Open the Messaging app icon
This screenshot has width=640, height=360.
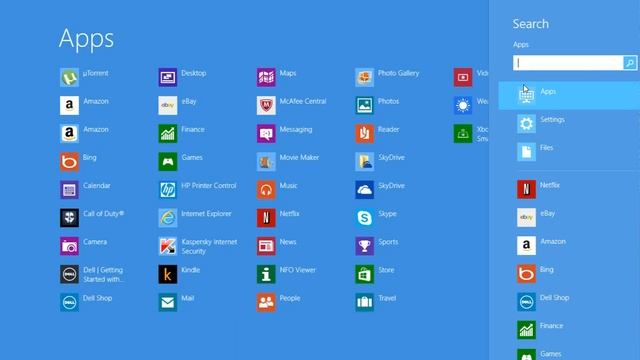266,133
